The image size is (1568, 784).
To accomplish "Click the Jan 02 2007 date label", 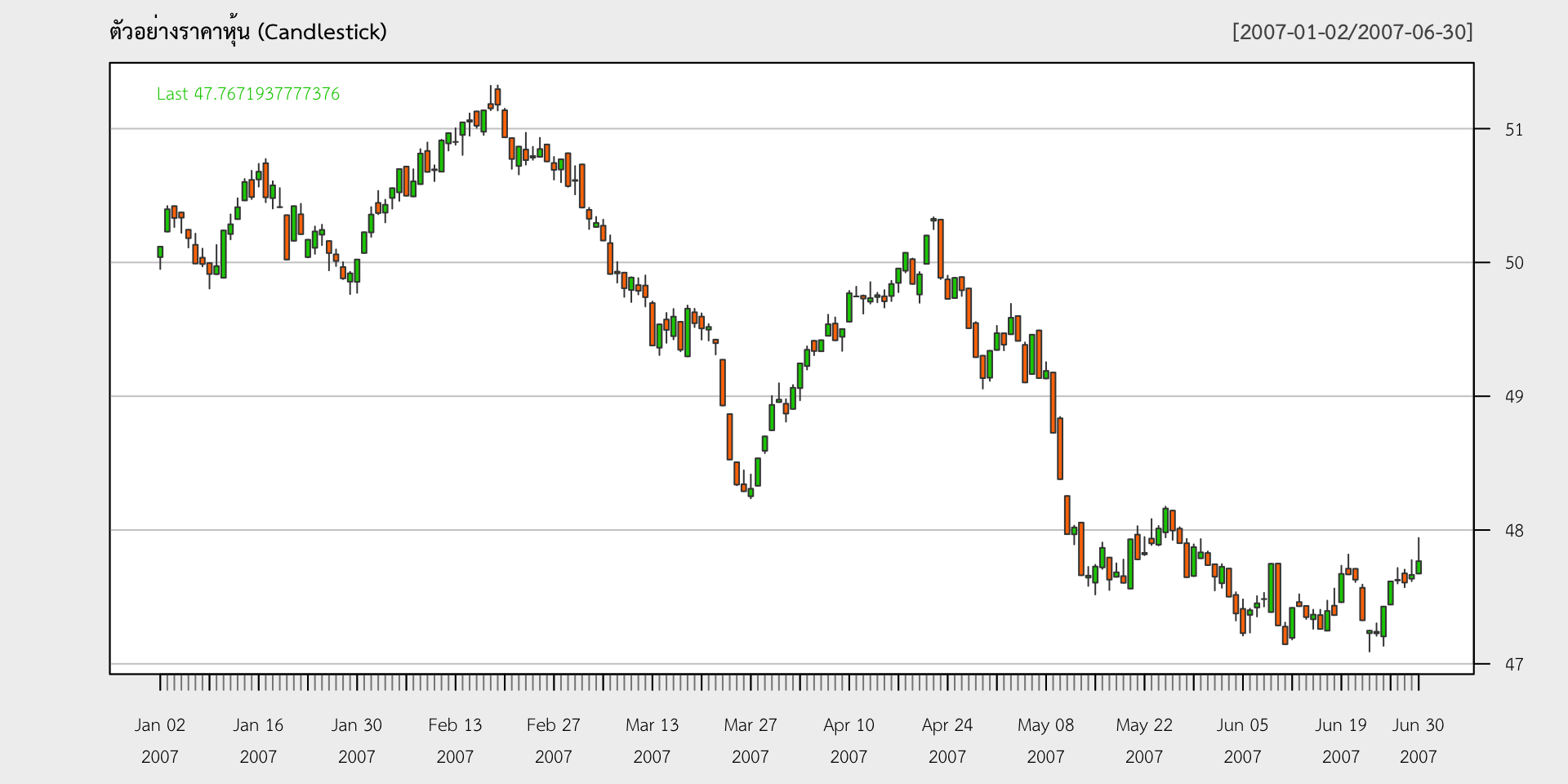I will click(x=160, y=740).
